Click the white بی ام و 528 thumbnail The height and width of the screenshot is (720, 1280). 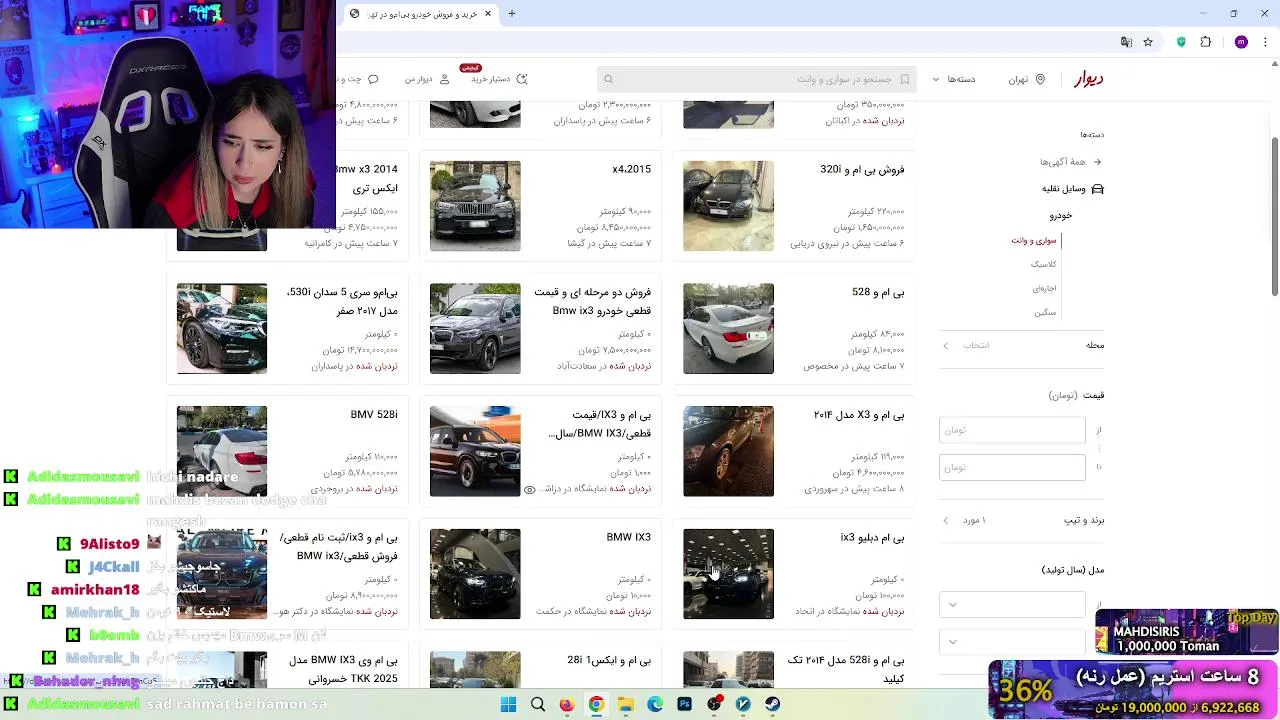(728, 329)
